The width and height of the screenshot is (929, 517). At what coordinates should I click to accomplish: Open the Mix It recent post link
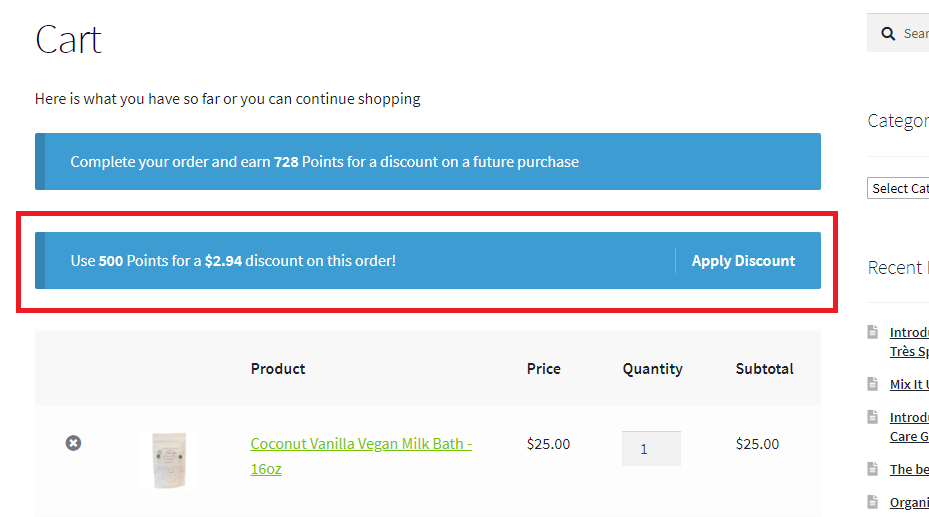tap(909, 384)
